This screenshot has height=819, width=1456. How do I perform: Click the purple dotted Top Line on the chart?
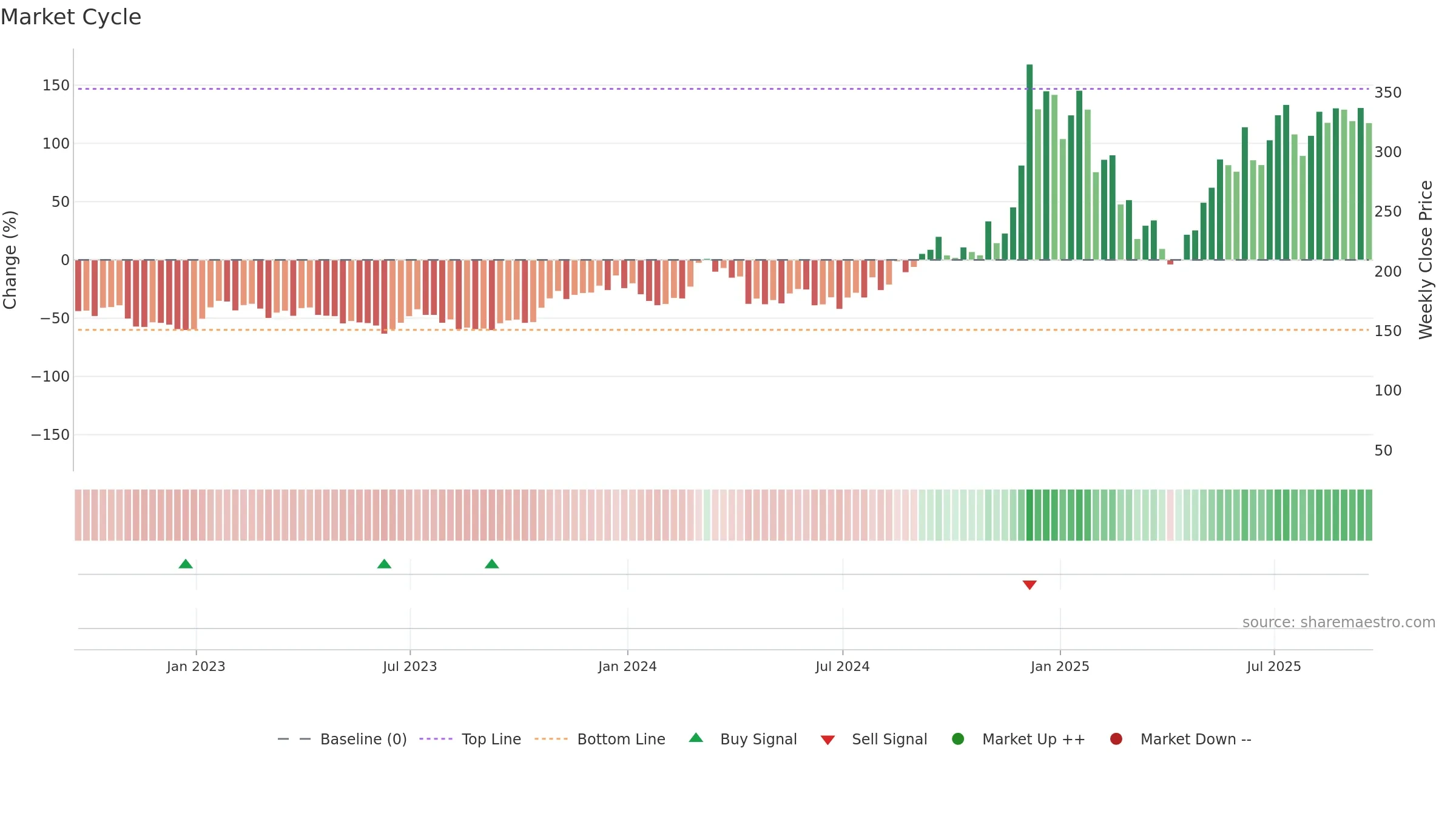tap(723, 89)
